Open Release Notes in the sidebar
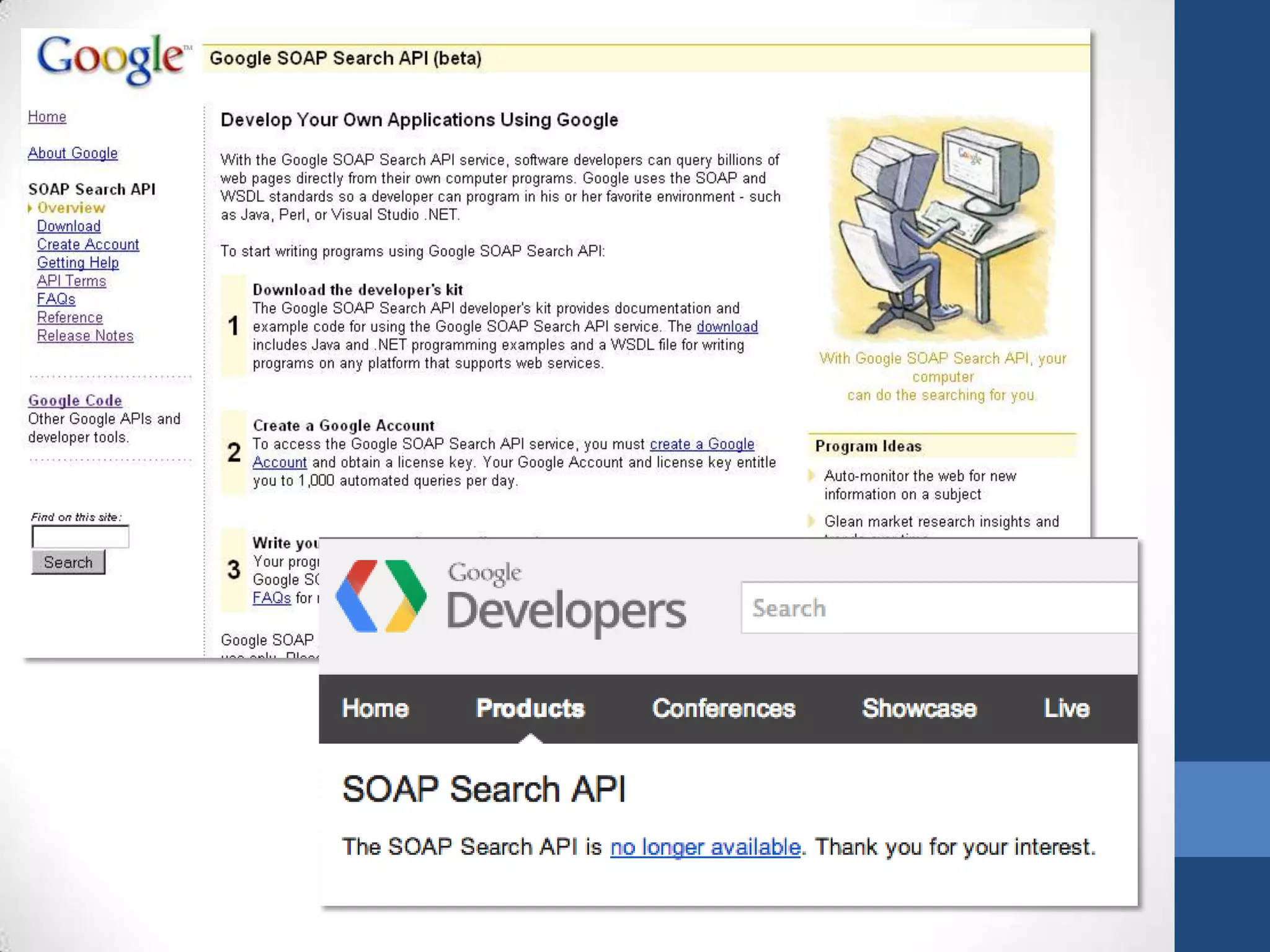Image resolution: width=1270 pixels, height=952 pixels. (85, 336)
